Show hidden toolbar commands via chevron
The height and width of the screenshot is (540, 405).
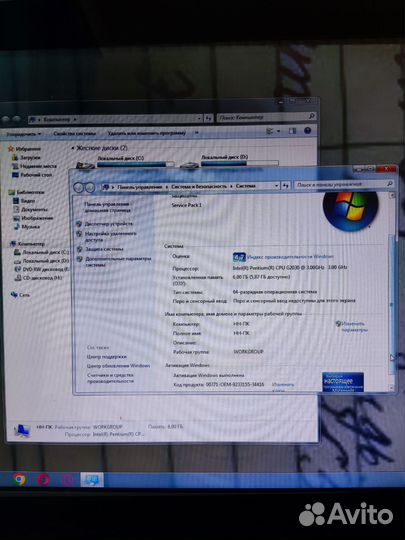pyautogui.click(x=197, y=133)
